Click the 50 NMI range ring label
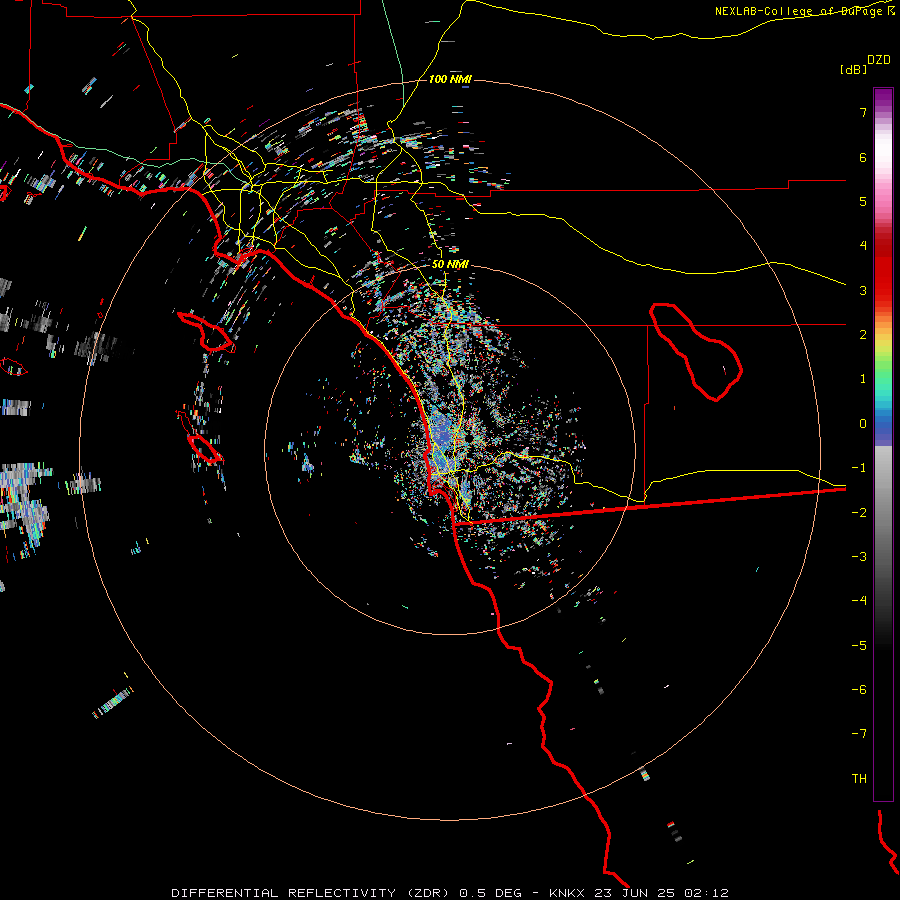This screenshot has height=900, width=900. coord(450,264)
